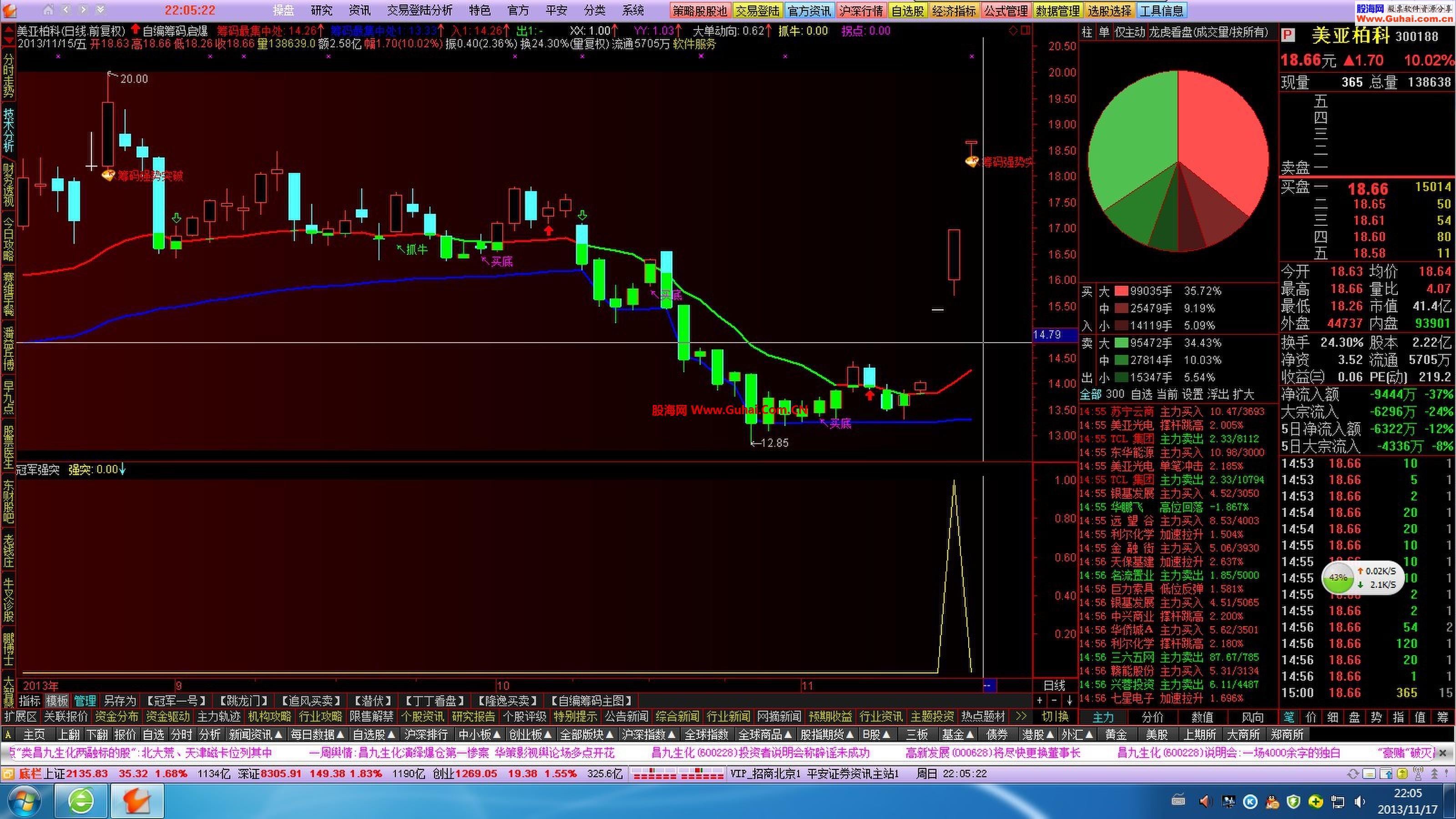Screen dimensions: 1456x819
Task: Click the 数据管理 button
Action: 1057,11
